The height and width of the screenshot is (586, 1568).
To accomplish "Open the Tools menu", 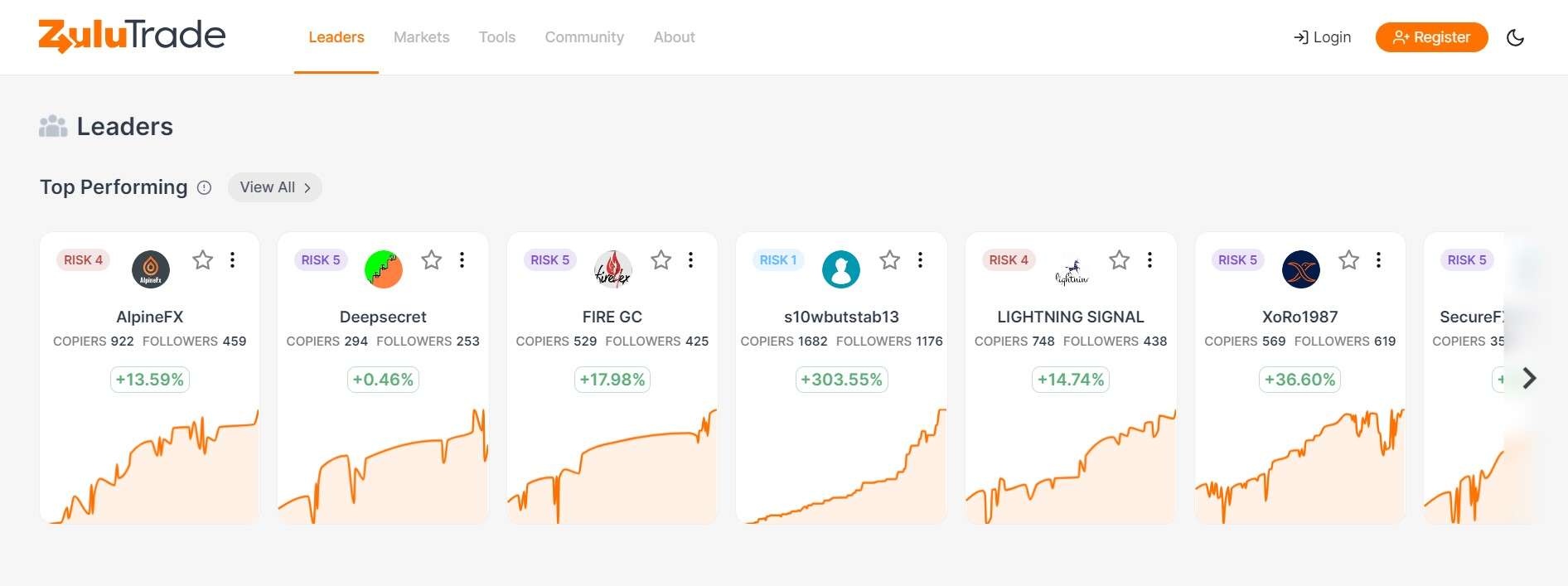I will point(497,37).
